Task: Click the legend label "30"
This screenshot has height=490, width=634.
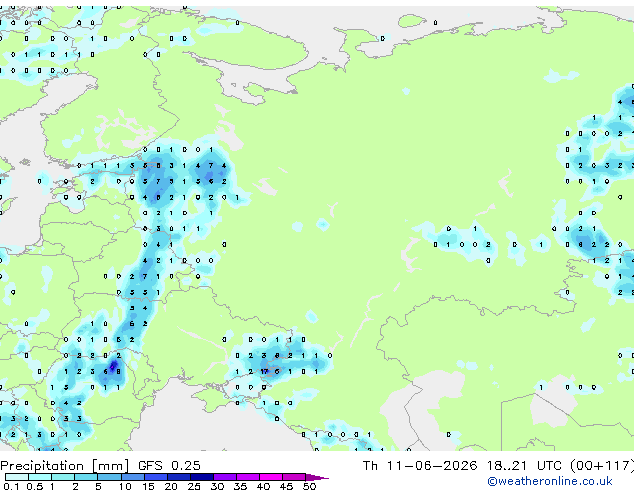Action: pyautogui.click(x=217, y=486)
